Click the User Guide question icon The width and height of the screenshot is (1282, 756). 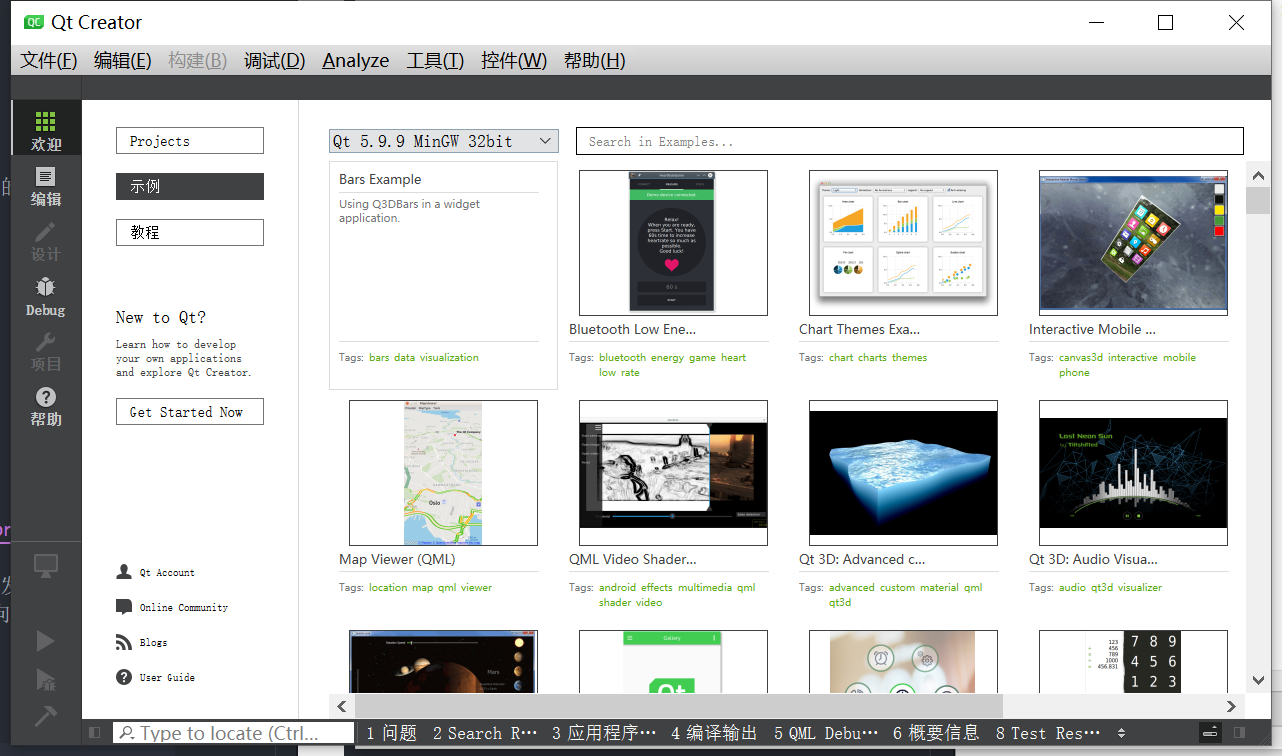point(124,677)
